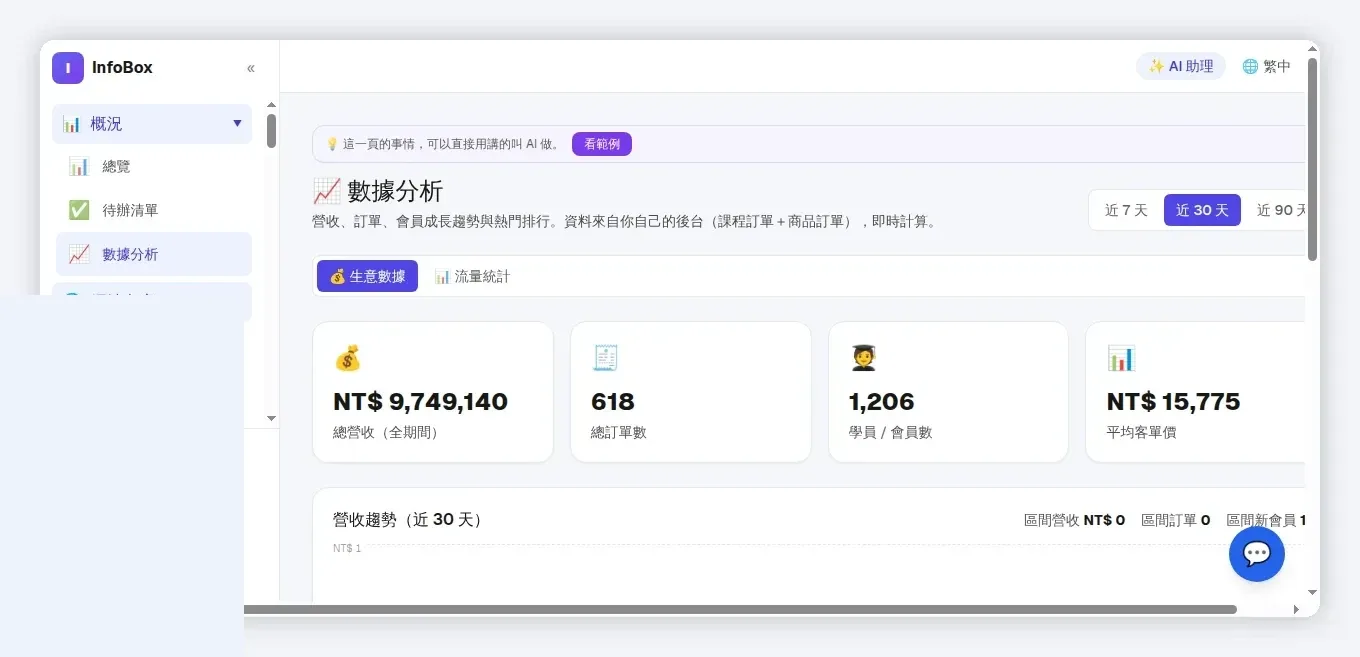The height and width of the screenshot is (657, 1360).
Task: Click the sidebar scroll up arrow
Action: point(271,105)
